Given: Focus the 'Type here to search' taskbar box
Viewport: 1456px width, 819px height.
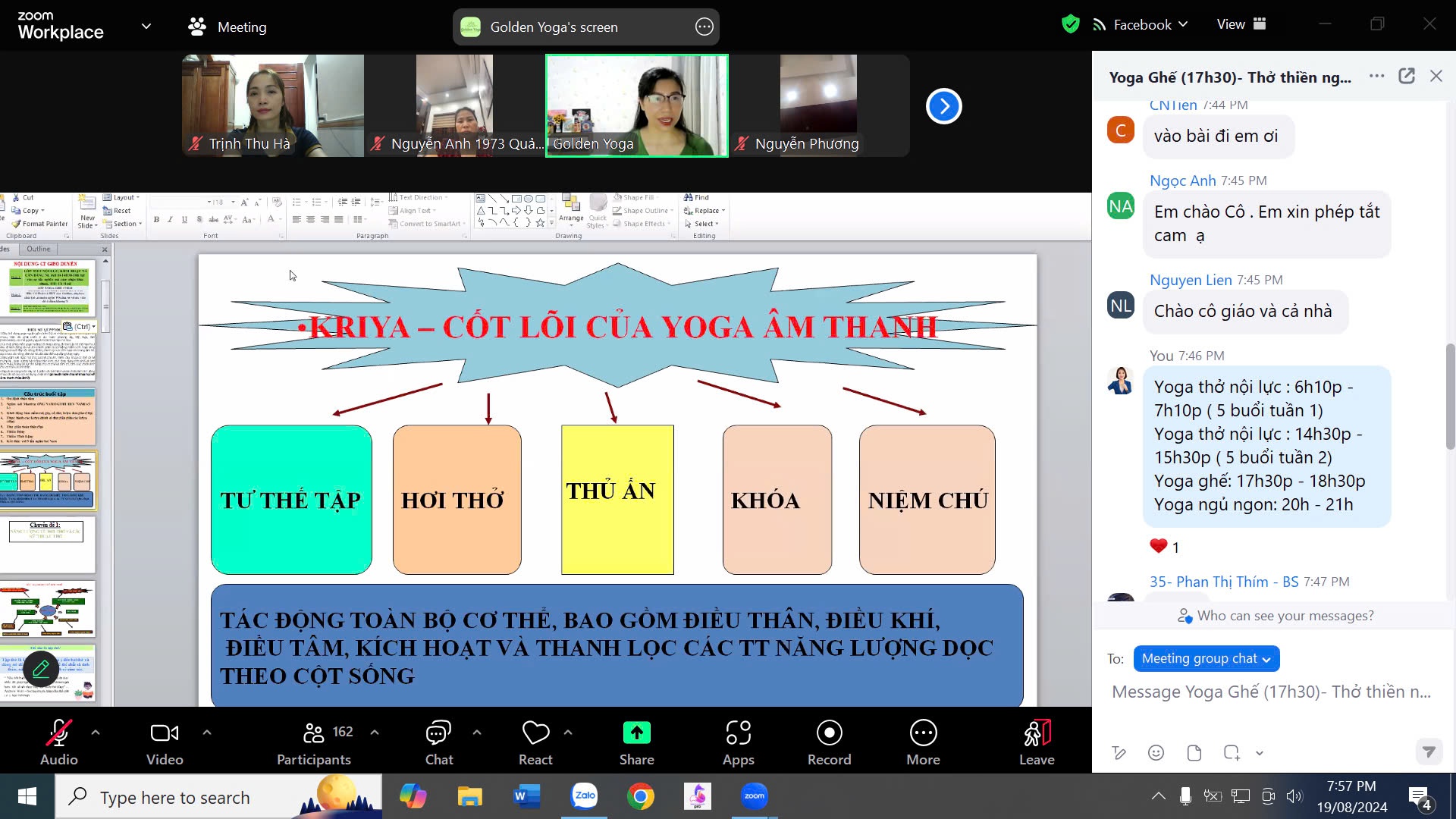Looking at the screenshot, I should click(x=218, y=797).
